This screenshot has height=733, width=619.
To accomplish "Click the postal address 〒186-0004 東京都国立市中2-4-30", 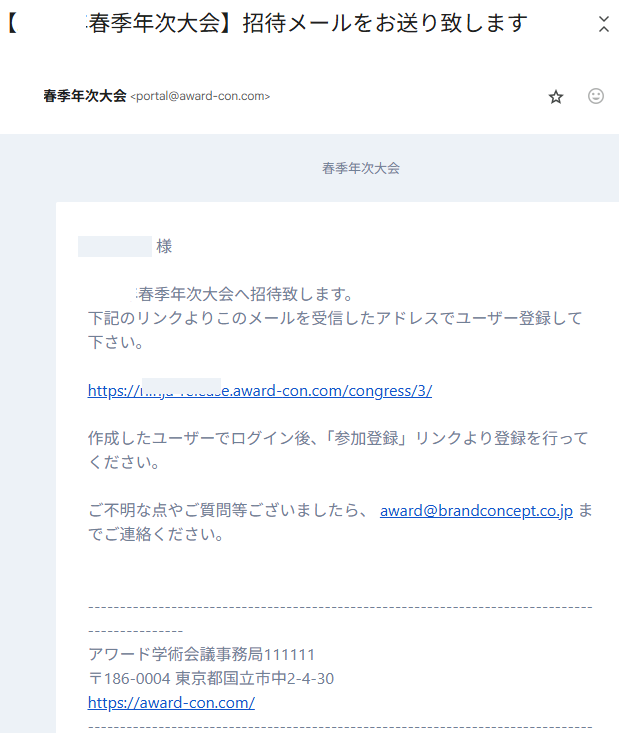I will point(211,679).
